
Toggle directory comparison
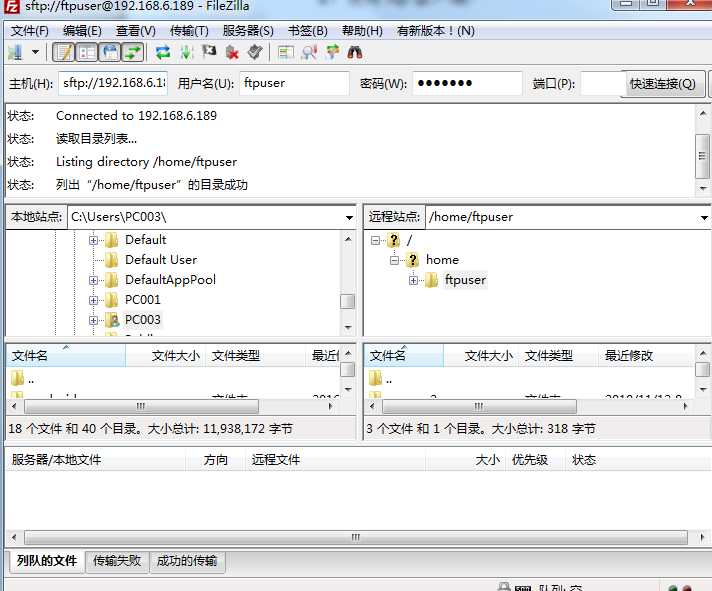309,52
